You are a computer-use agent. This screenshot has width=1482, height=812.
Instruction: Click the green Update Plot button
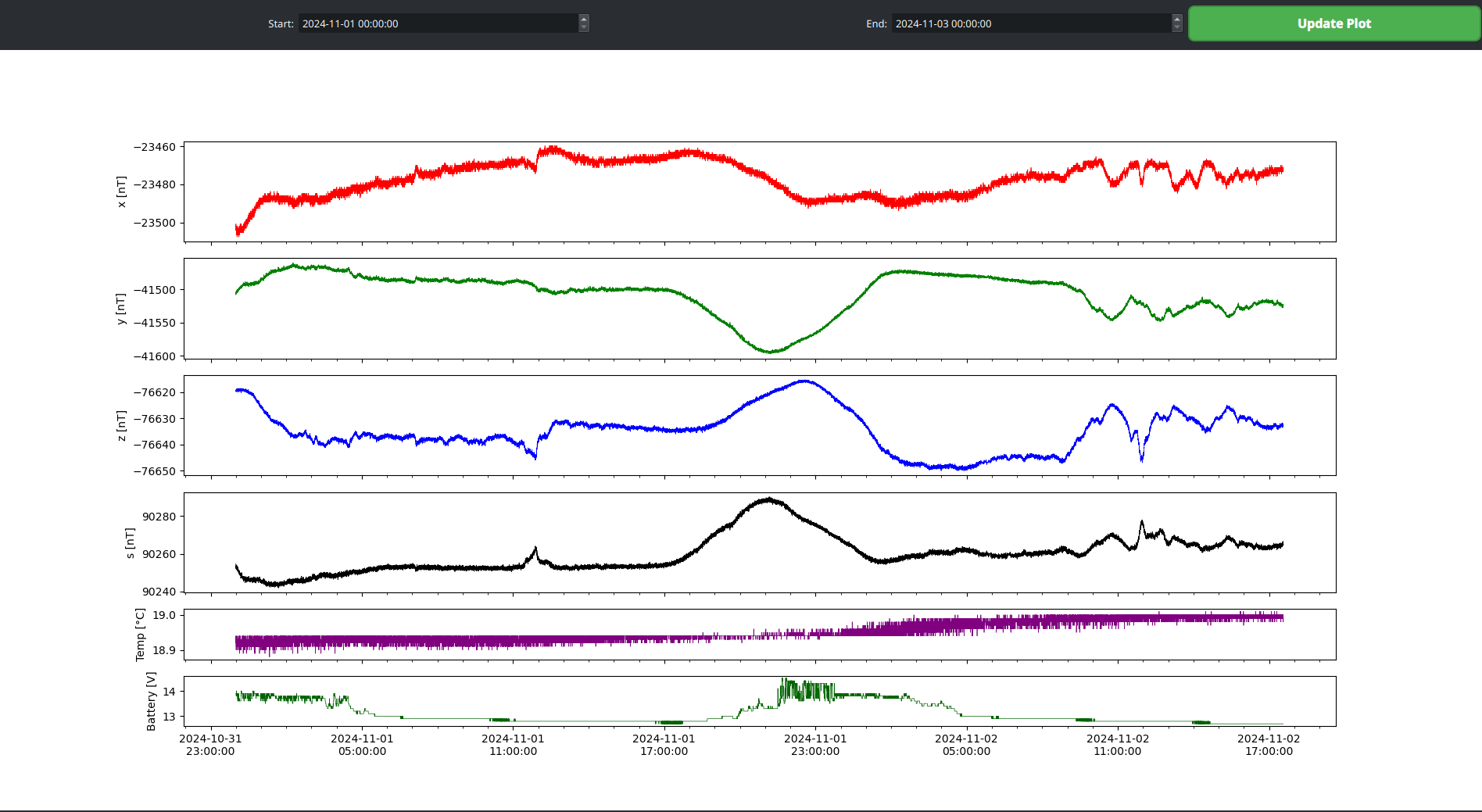coord(1334,23)
